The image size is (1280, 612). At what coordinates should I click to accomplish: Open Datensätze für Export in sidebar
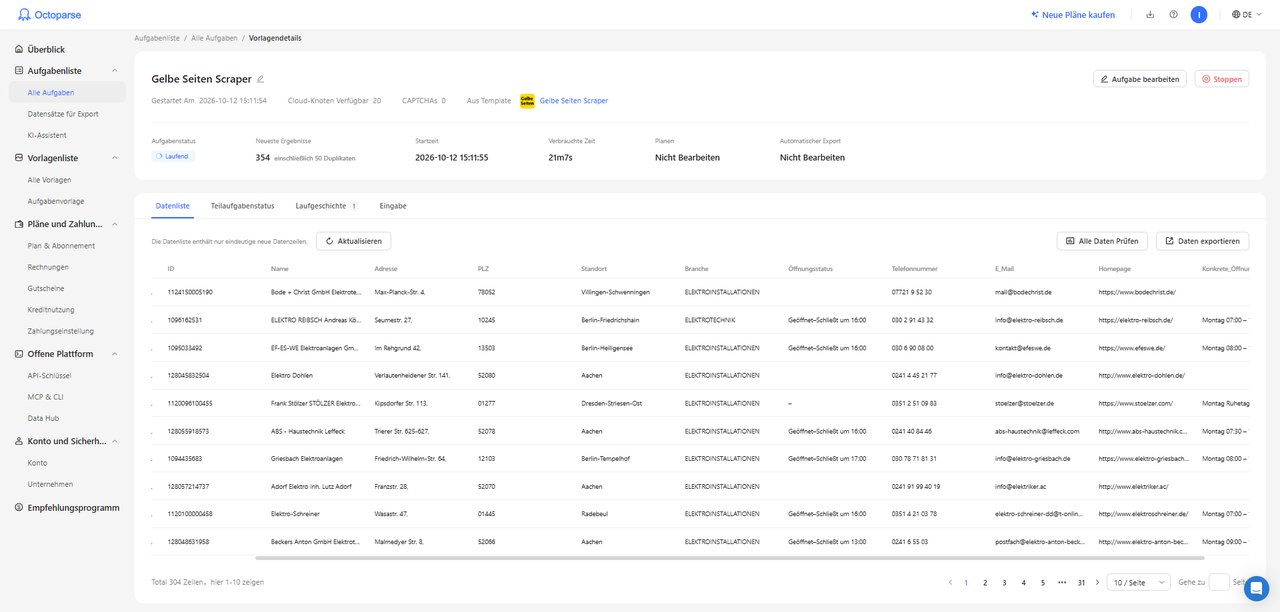click(x=63, y=114)
